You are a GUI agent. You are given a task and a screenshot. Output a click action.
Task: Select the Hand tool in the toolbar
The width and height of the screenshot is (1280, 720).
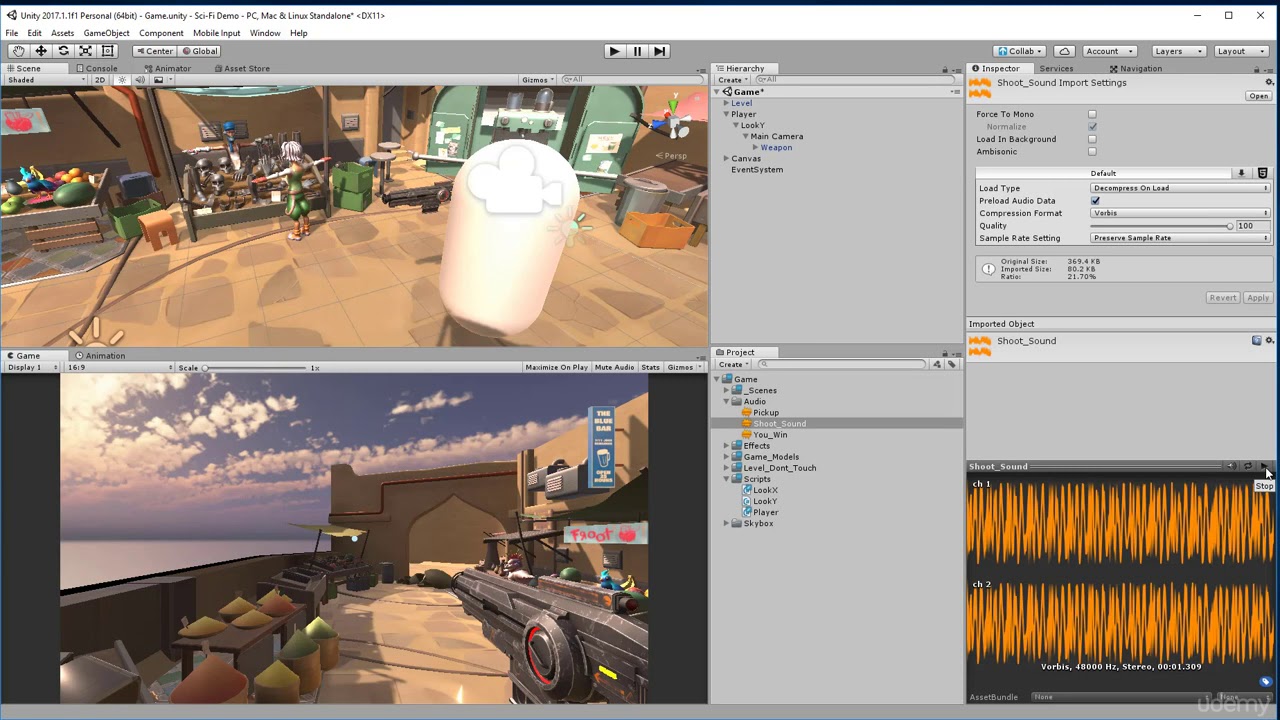(18, 51)
